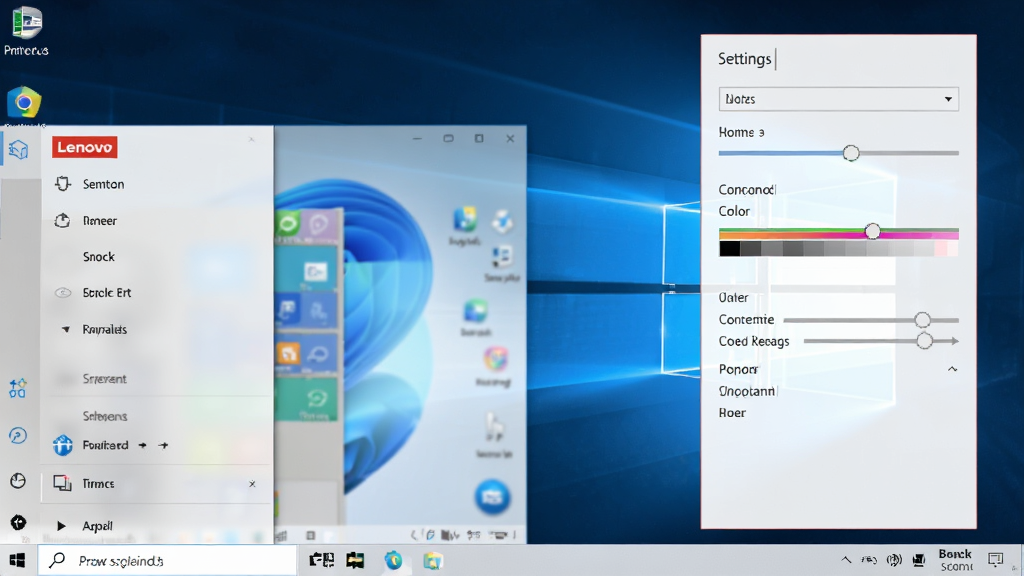Open the clock icon in left sidebar
Image resolution: width=1024 pixels, height=576 pixels.
(x=18, y=481)
